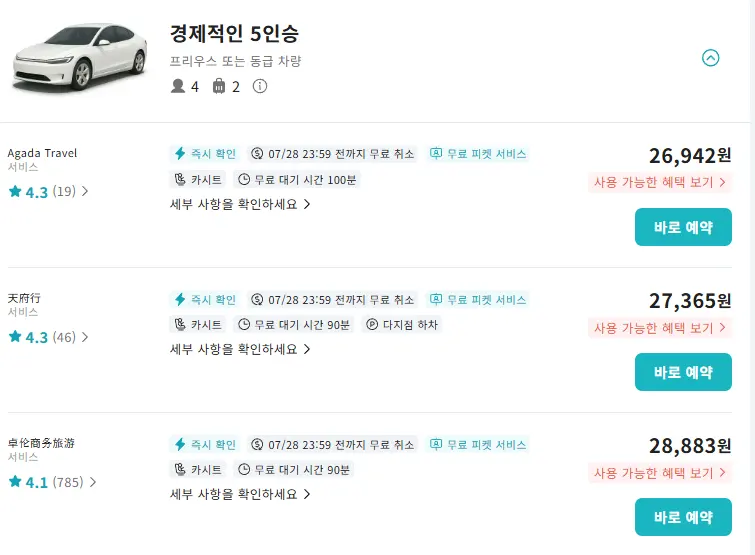Click the lightning 즉시 확인 icon for Agada Travel
This screenshot has width=755, height=555.
pyautogui.click(x=180, y=154)
